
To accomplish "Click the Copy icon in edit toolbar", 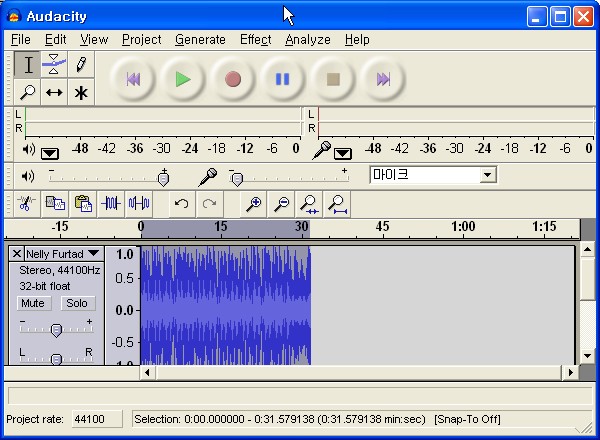I will coord(55,204).
